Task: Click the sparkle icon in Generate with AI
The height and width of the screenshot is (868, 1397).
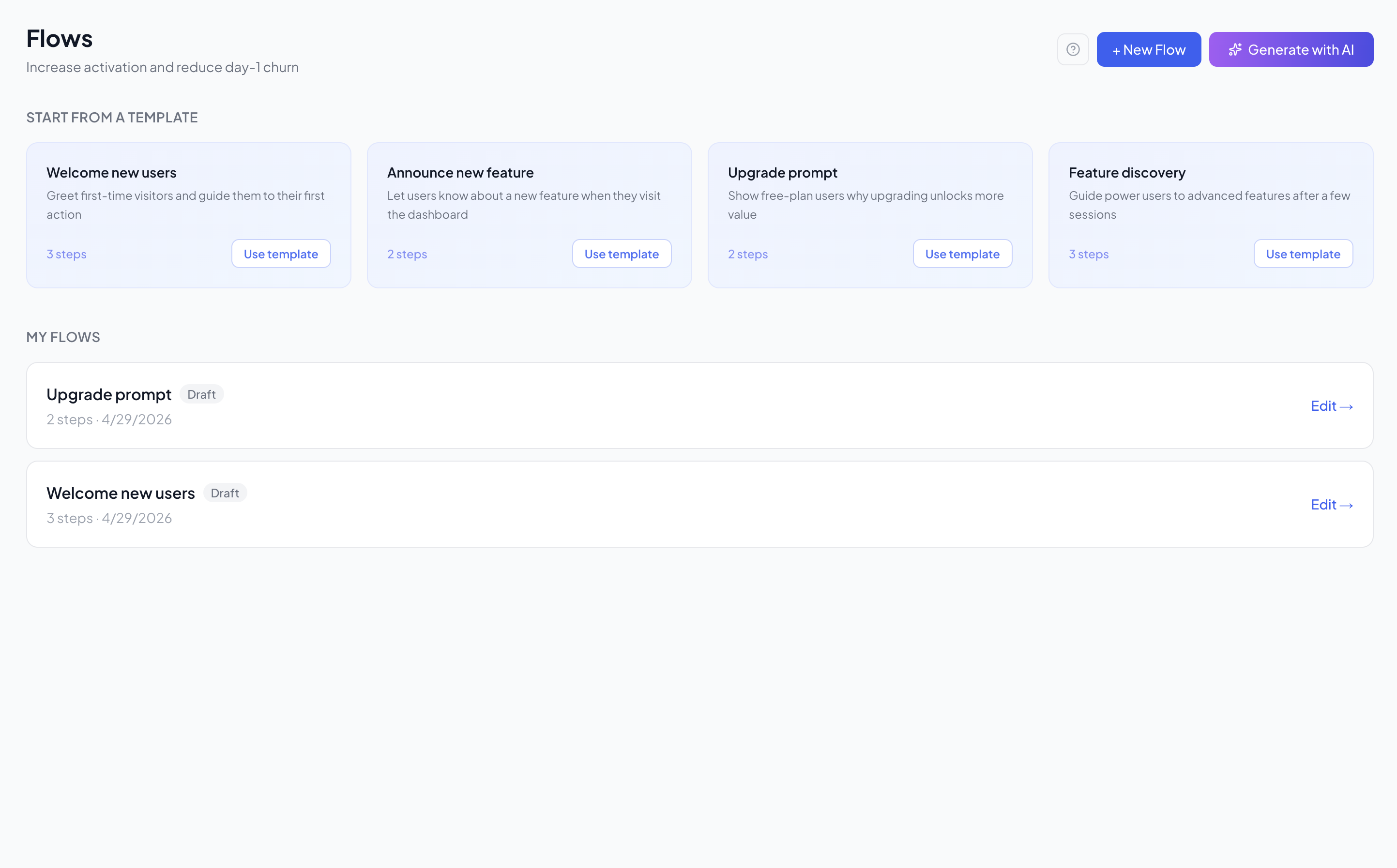Action: (x=1234, y=50)
